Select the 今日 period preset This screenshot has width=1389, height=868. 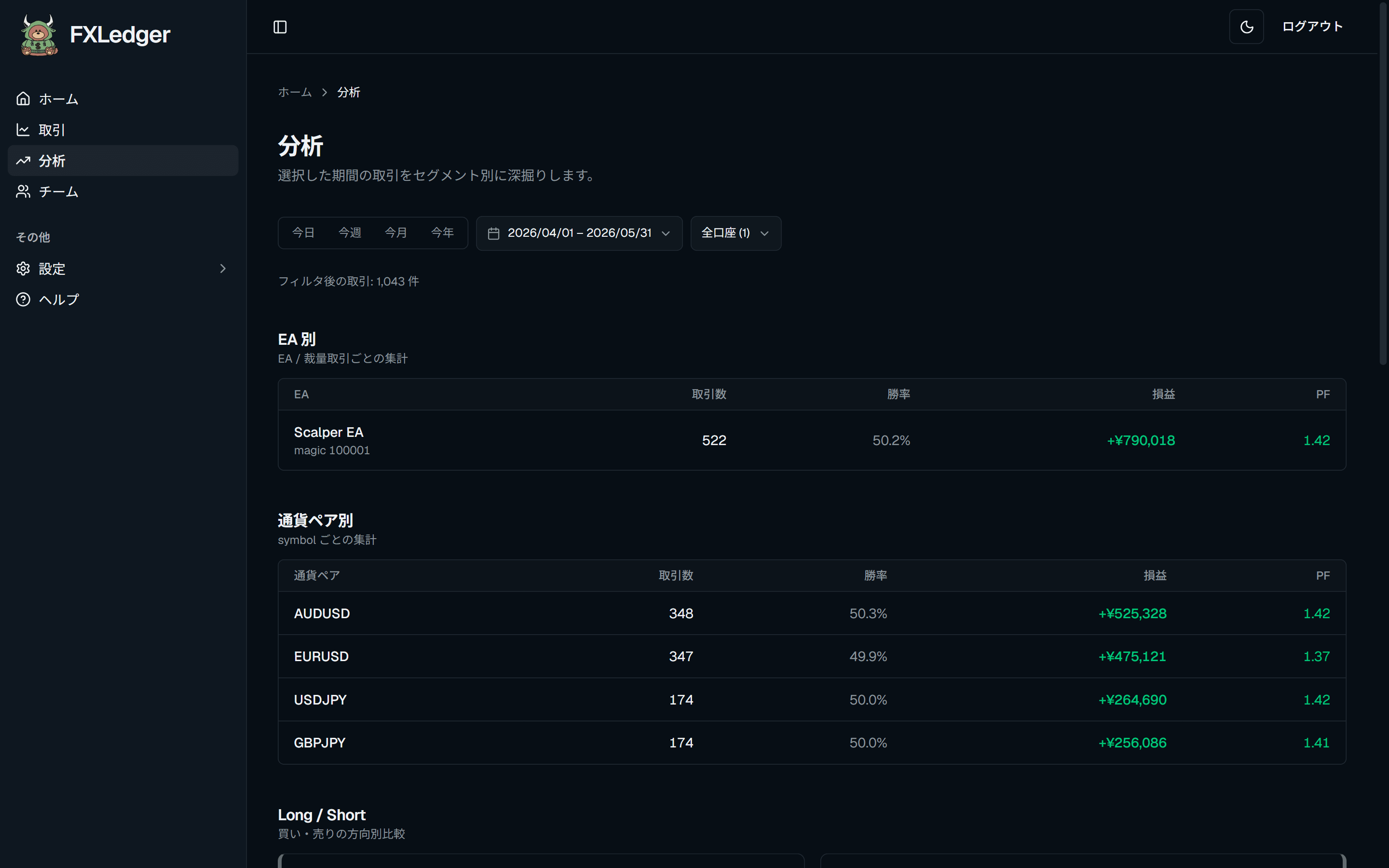coord(303,232)
